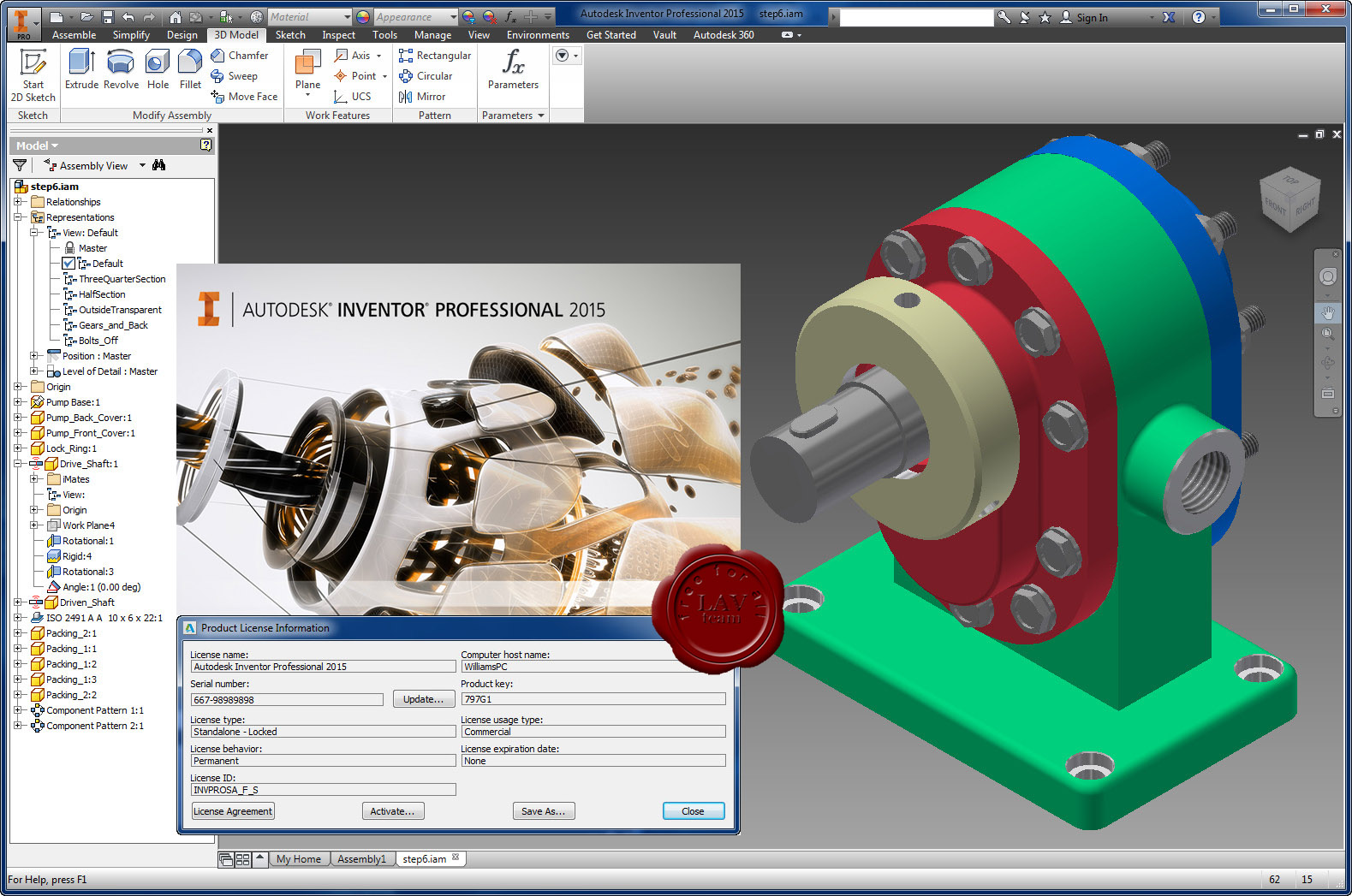
Task: Click the Zoom tool in navigation bar
Action: tap(1327, 334)
